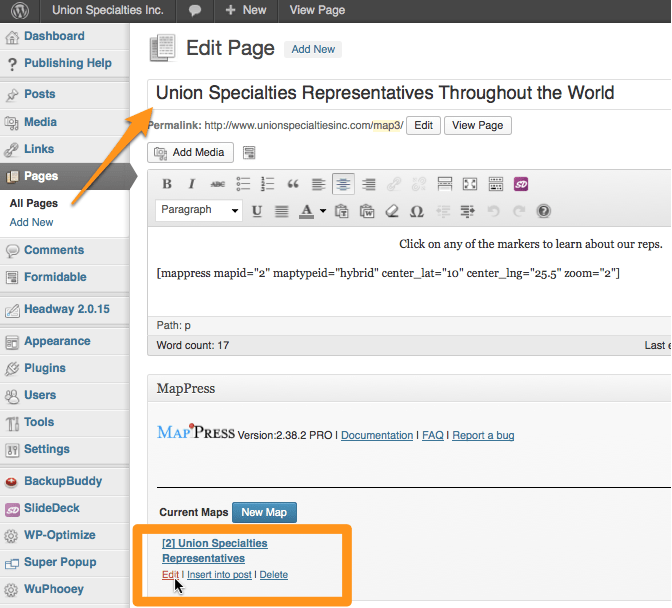Justify text alignment
672x608 pixels.
click(282, 211)
